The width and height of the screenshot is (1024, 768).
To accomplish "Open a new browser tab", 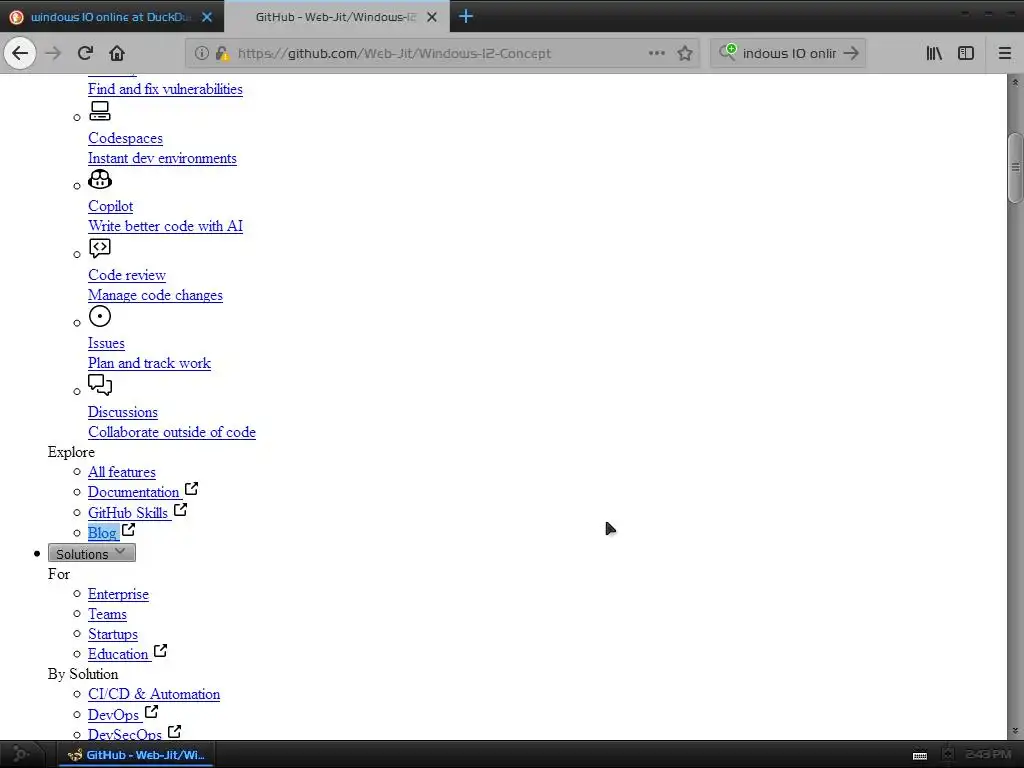I will [x=466, y=16].
